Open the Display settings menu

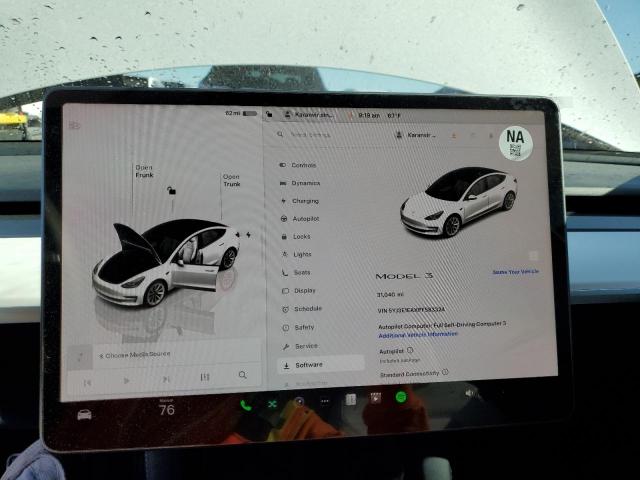tap(299, 291)
